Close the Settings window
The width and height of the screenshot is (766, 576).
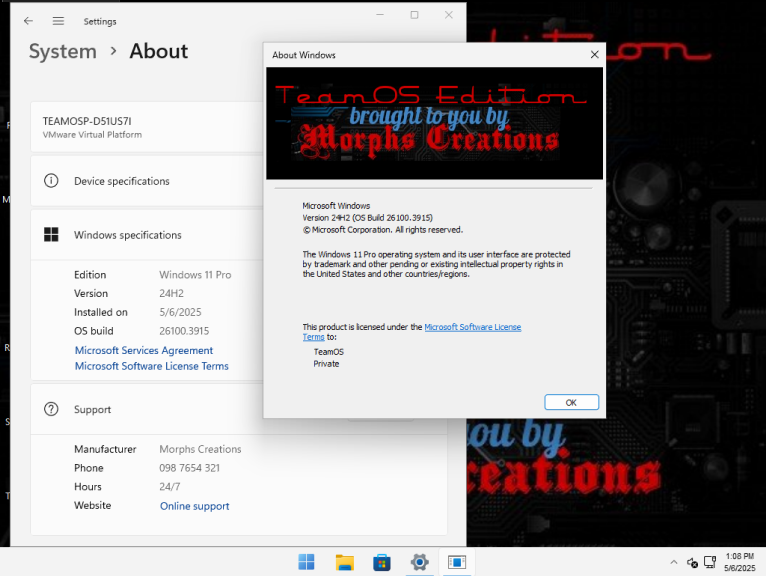click(448, 15)
